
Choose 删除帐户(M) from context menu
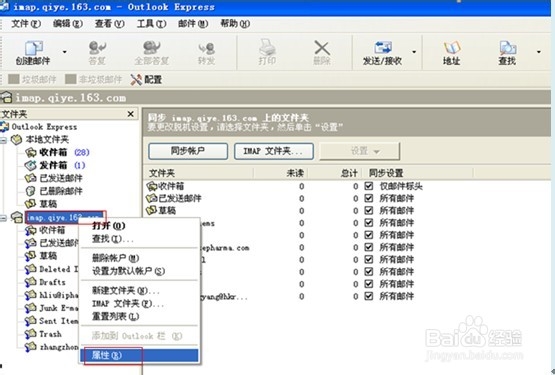coord(139,258)
